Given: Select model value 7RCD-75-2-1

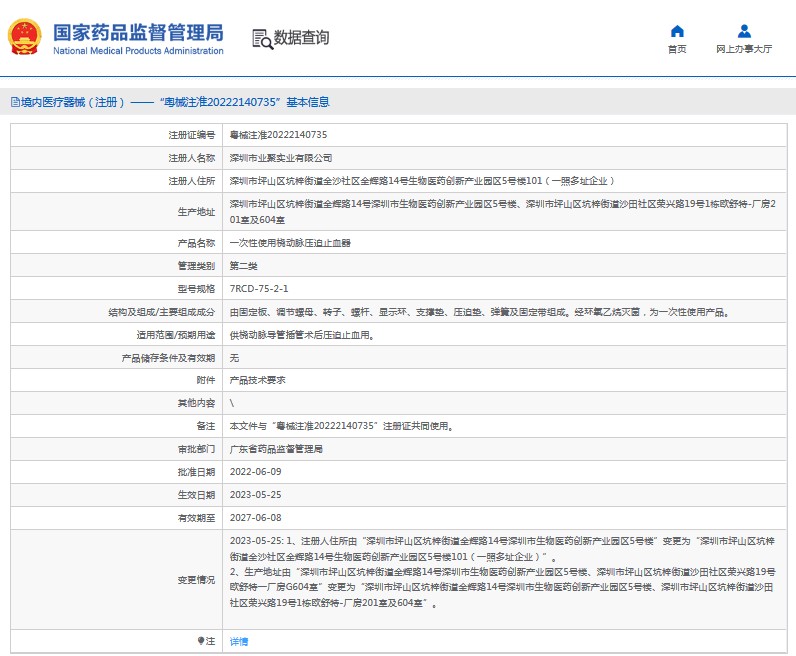Looking at the screenshot, I should coord(259,288).
